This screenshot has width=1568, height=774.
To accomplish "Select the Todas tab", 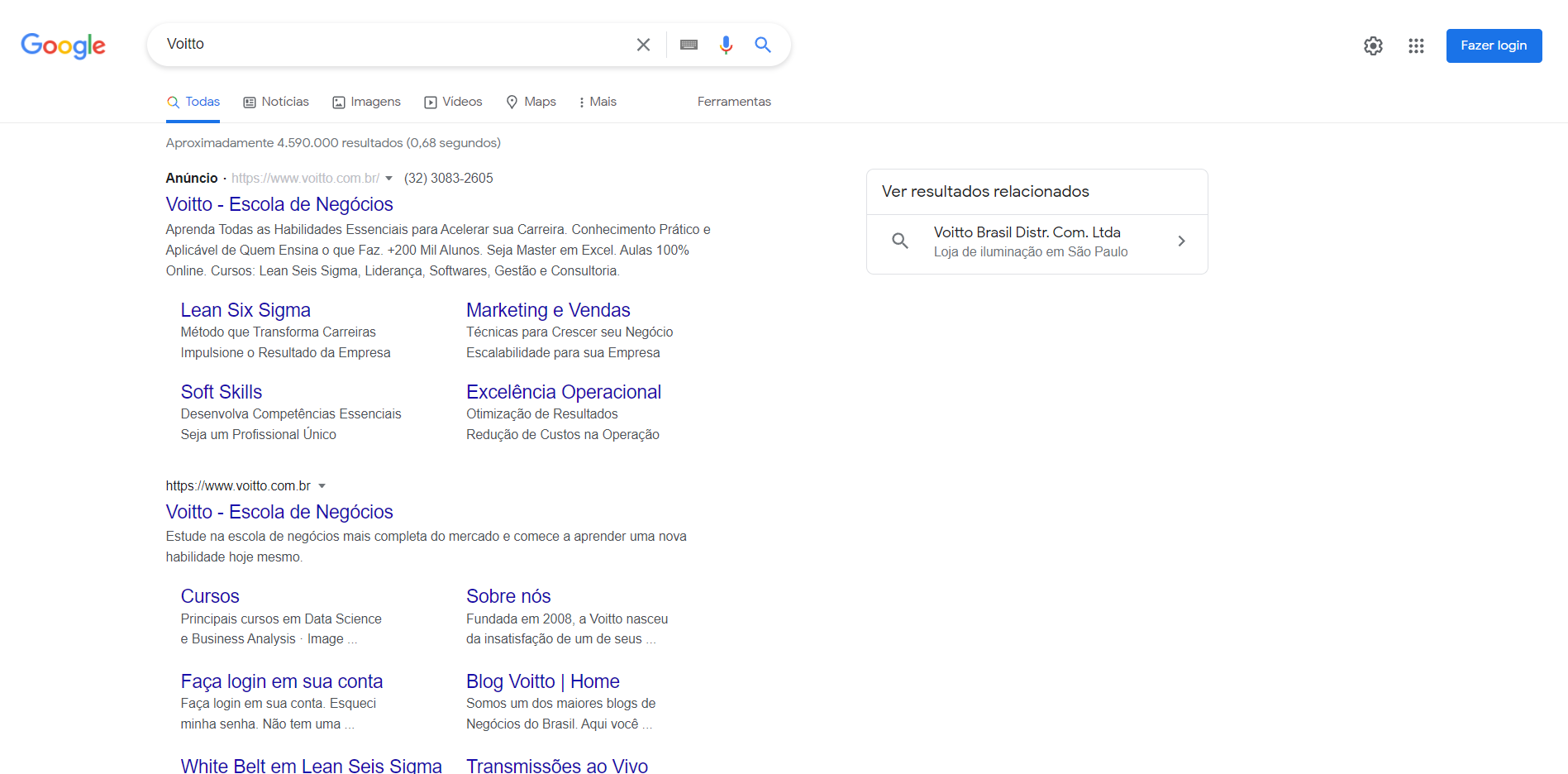I will [x=193, y=102].
